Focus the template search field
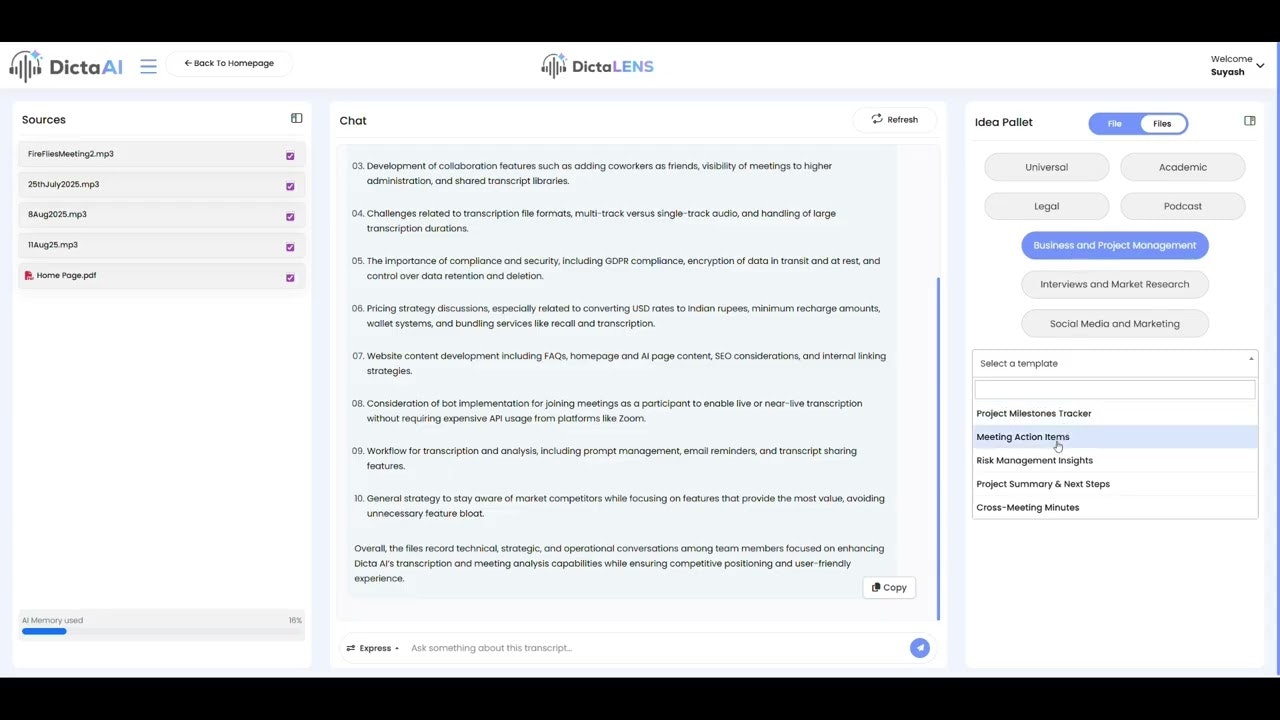The height and width of the screenshot is (720, 1280). tap(1115, 390)
